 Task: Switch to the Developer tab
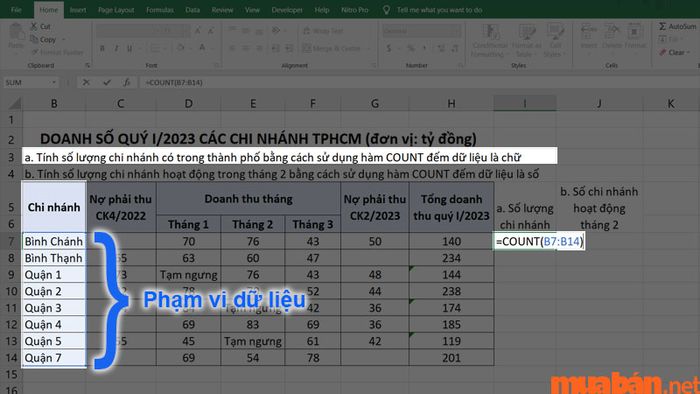point(287,9)
